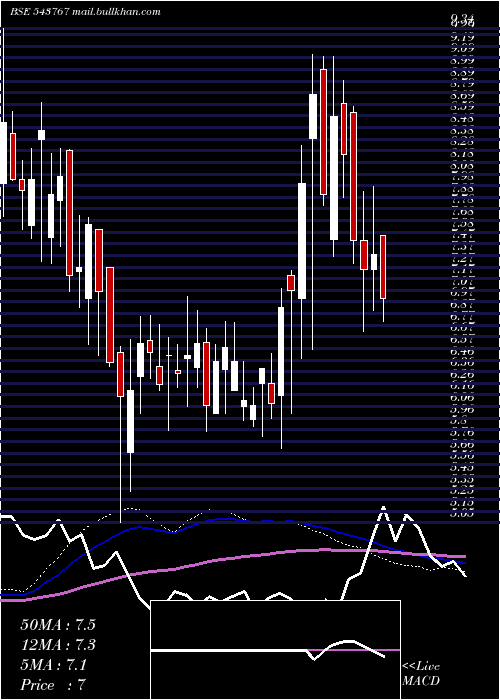Click the BSE 543767 ticker title
Screen dimensions: 500x700
coord(39,12)
